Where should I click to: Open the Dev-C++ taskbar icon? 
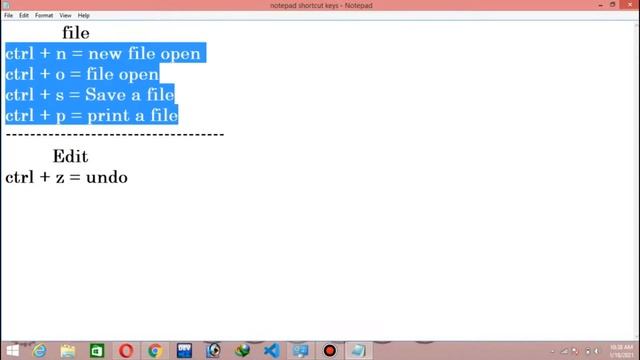pos(184,351)
